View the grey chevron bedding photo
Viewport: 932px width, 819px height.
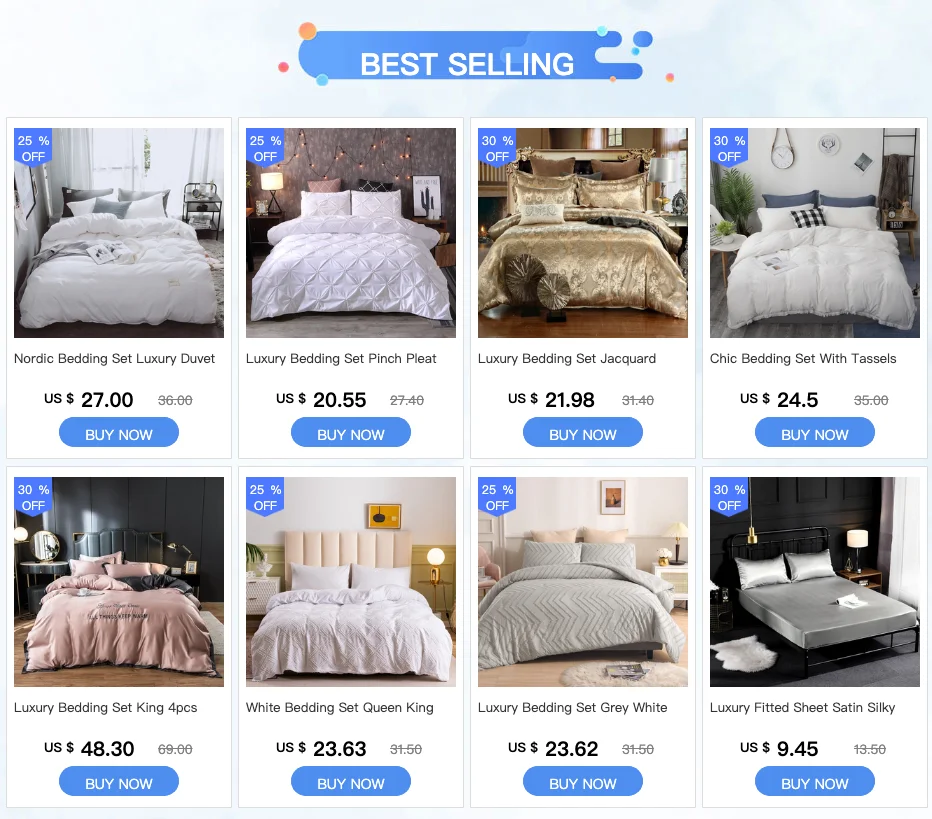pyautogui.click(x=582, y=582)
